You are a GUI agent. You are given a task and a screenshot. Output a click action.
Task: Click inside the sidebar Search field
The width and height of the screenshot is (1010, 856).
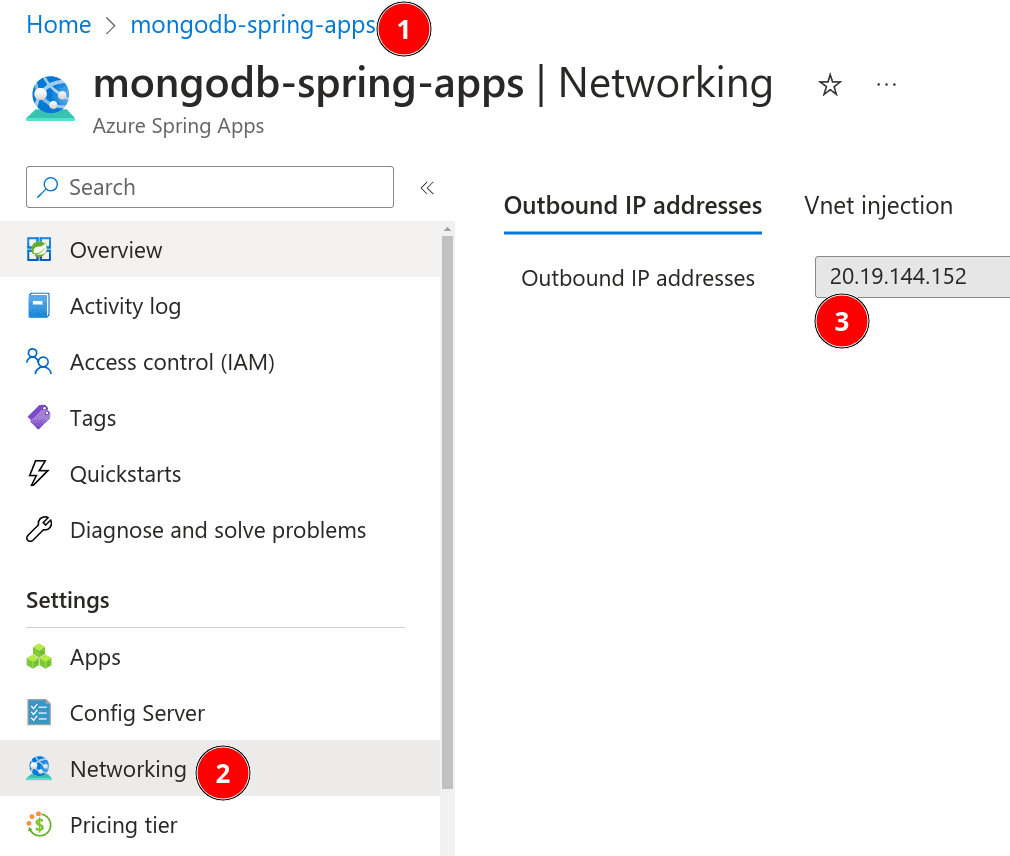pyautogui.click(x=220, y=187)
